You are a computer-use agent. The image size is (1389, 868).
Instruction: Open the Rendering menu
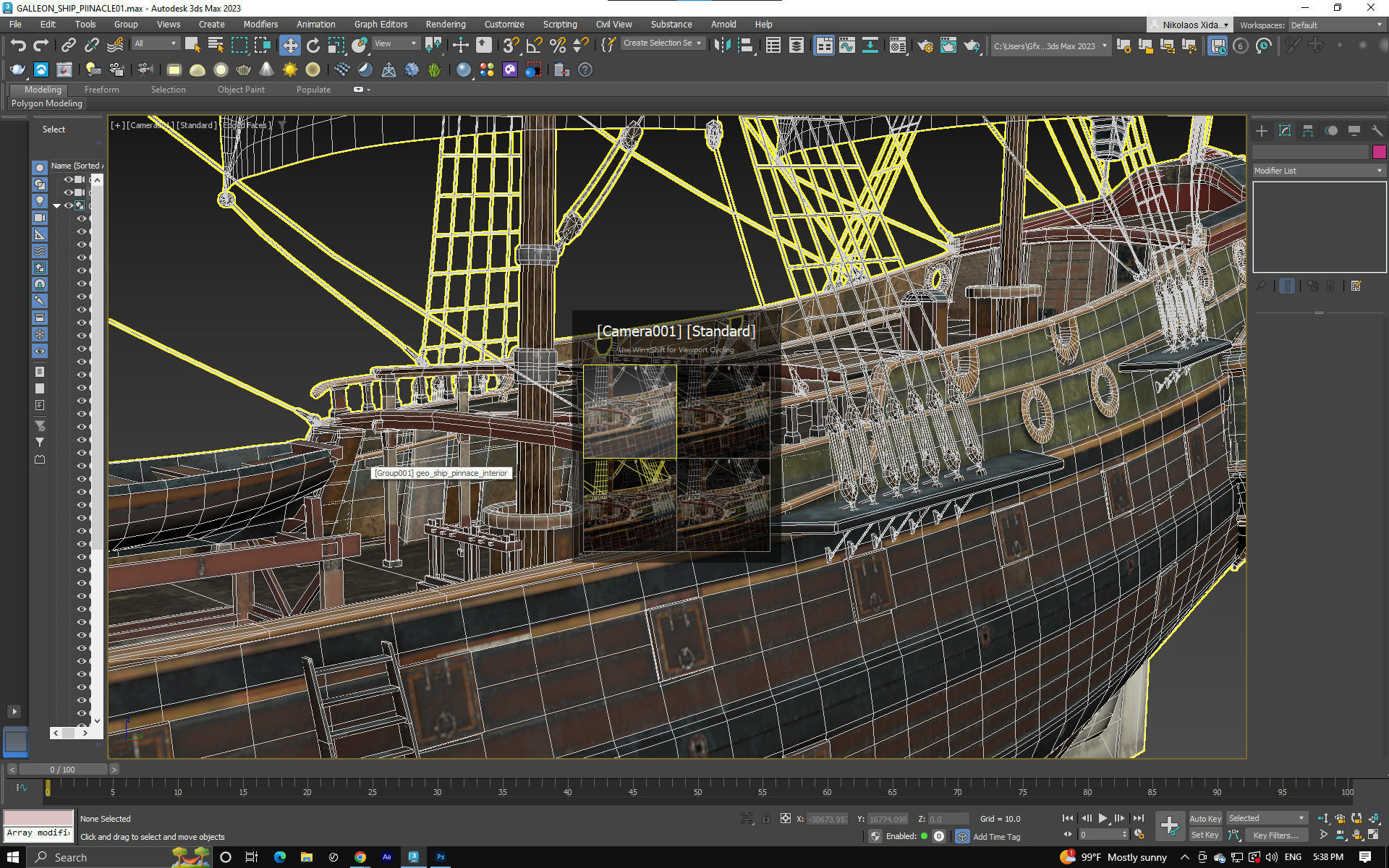pyautogui.click(x=445, y=25)
